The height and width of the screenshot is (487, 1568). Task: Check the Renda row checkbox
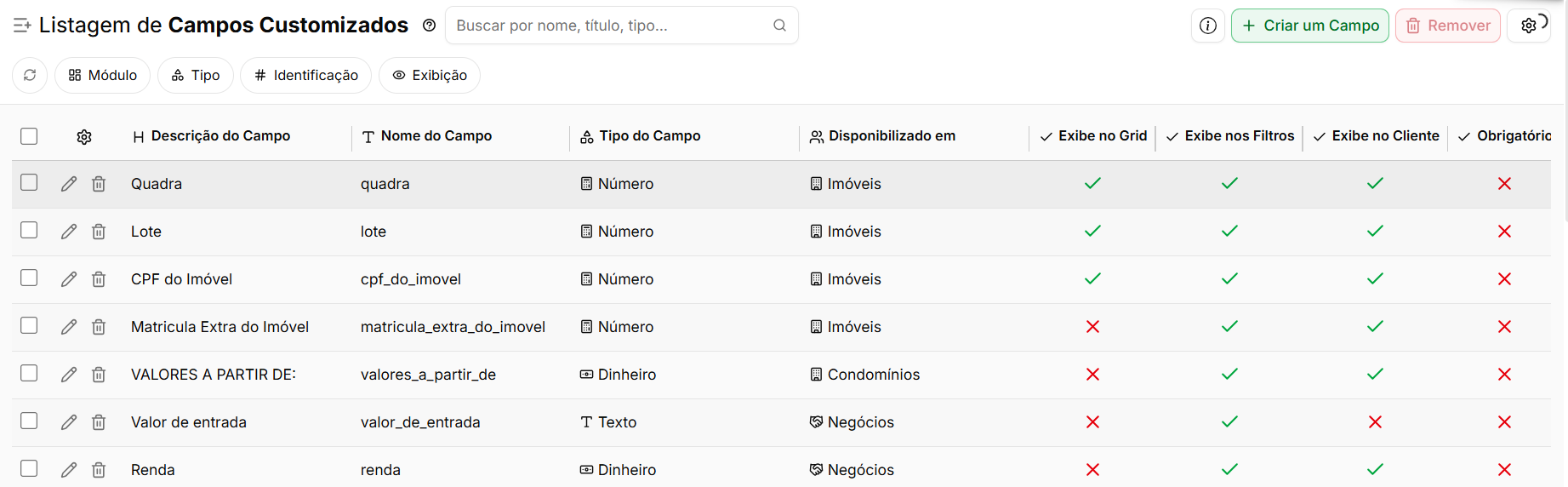(x=29, y=468)
